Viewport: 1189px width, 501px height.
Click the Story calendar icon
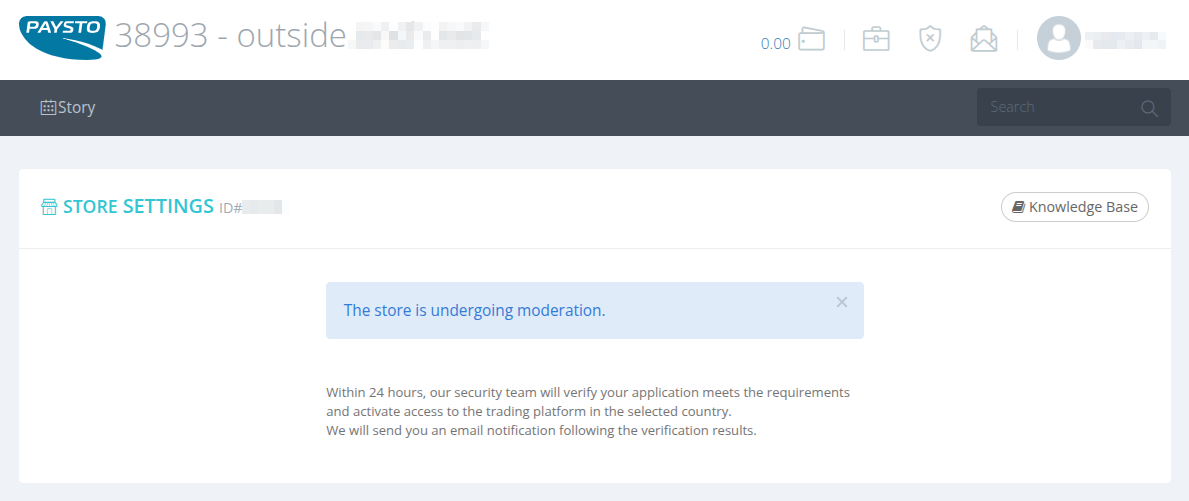coord(48,108)
